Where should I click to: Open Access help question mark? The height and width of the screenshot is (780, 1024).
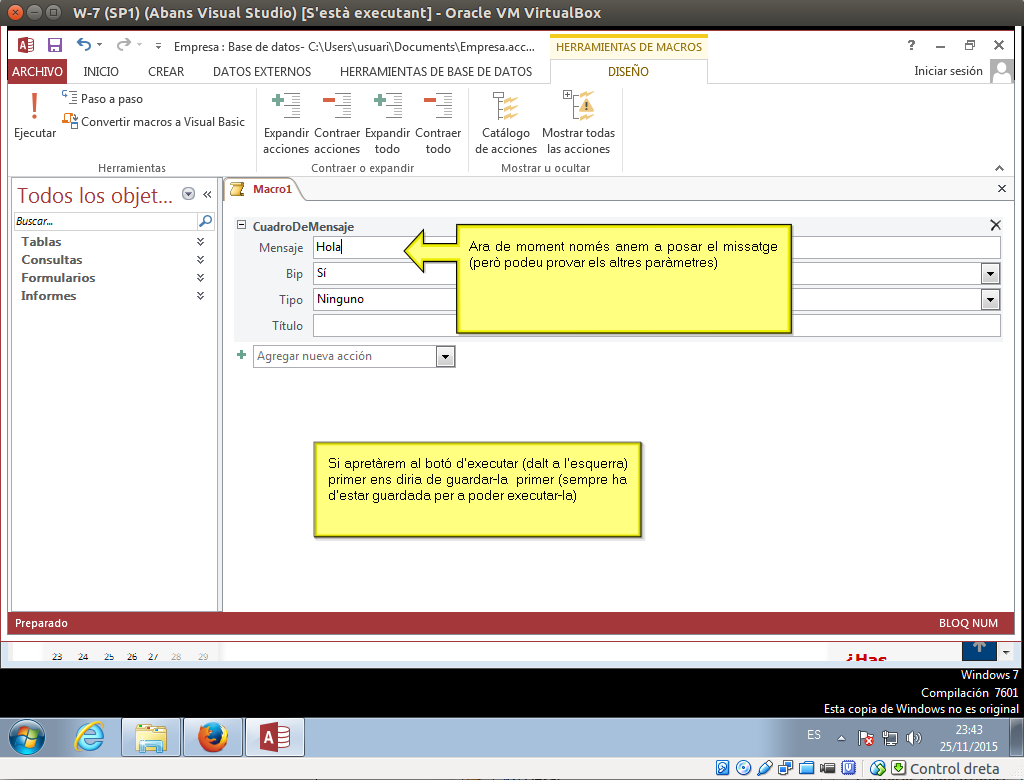(x=911, y=45)
